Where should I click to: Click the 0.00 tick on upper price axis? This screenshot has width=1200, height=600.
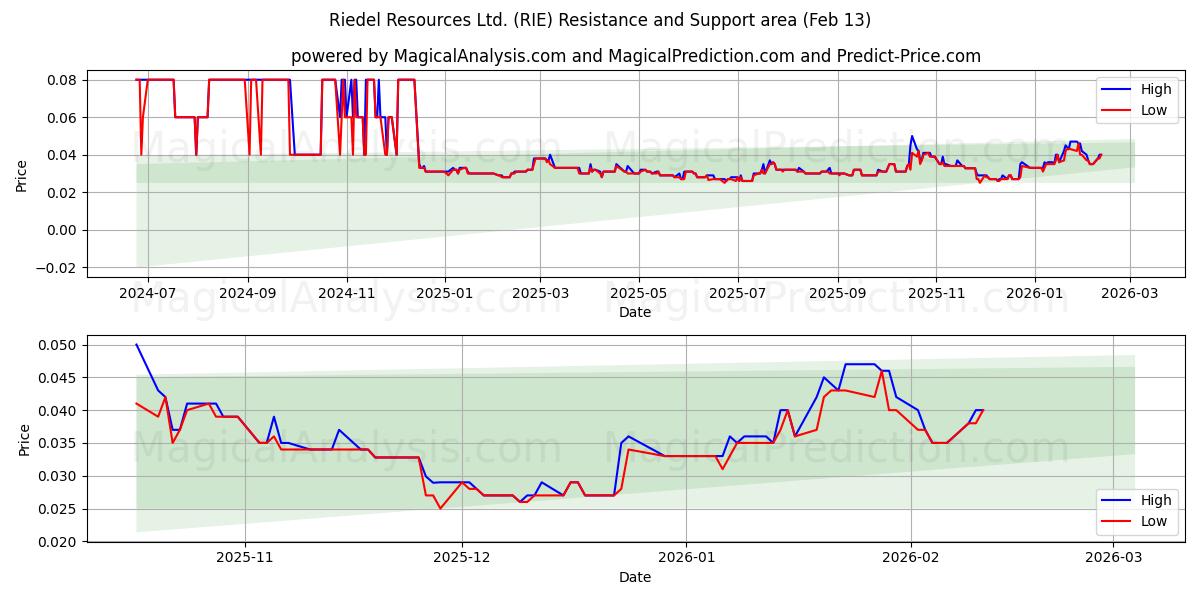(x=64, y=230)
